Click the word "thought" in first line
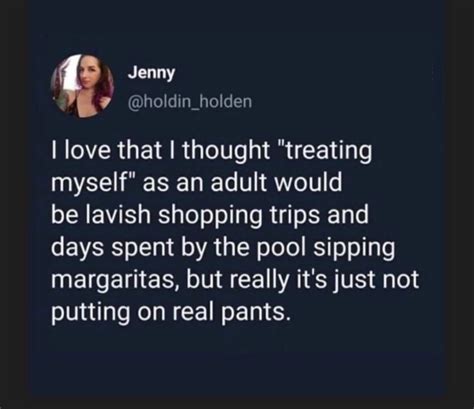Viewport: 474px width, 409px height. (x=226, y=151)
